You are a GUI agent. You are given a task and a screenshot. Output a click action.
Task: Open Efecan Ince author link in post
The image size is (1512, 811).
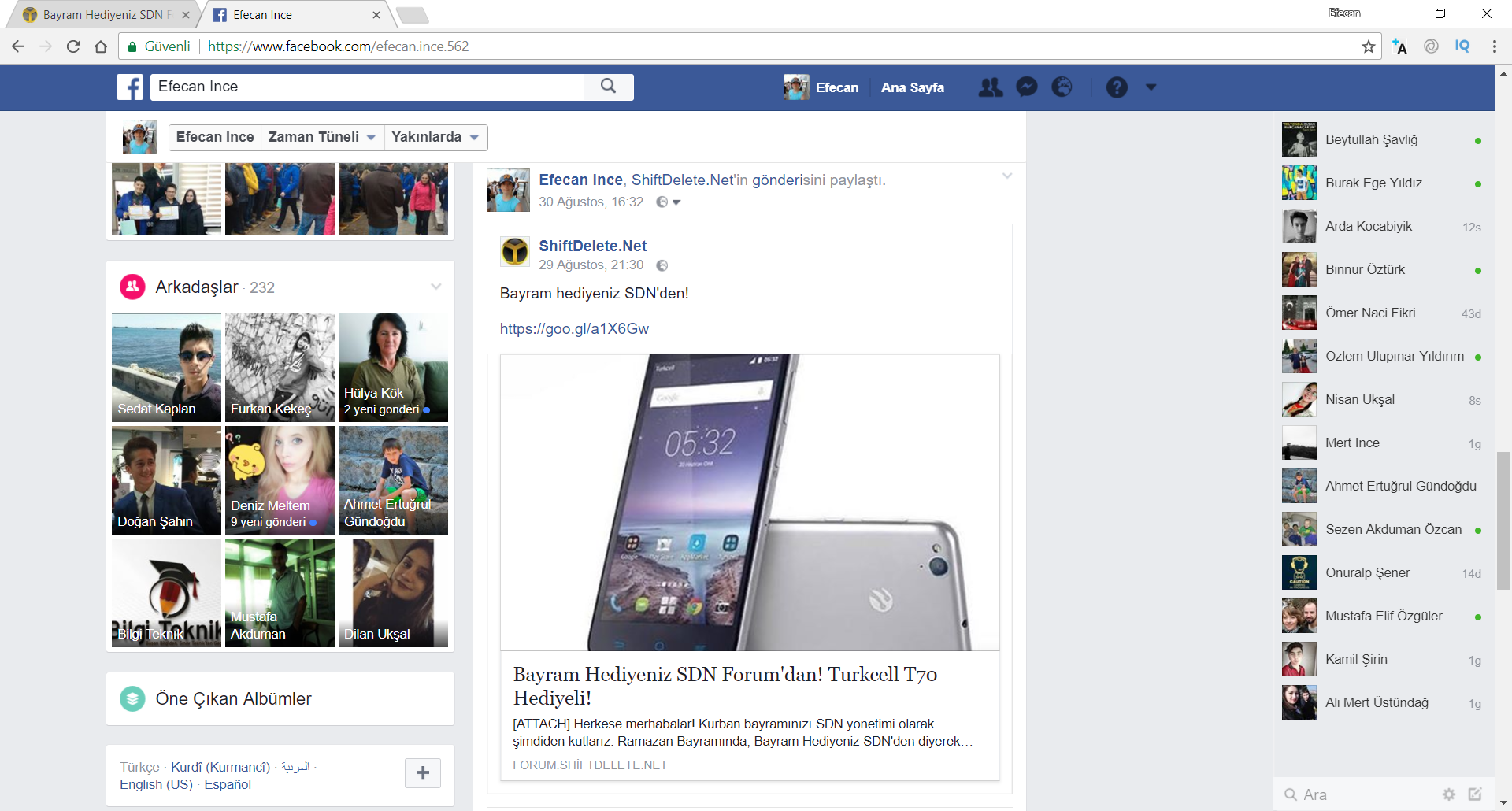click(x=580, y=180)
